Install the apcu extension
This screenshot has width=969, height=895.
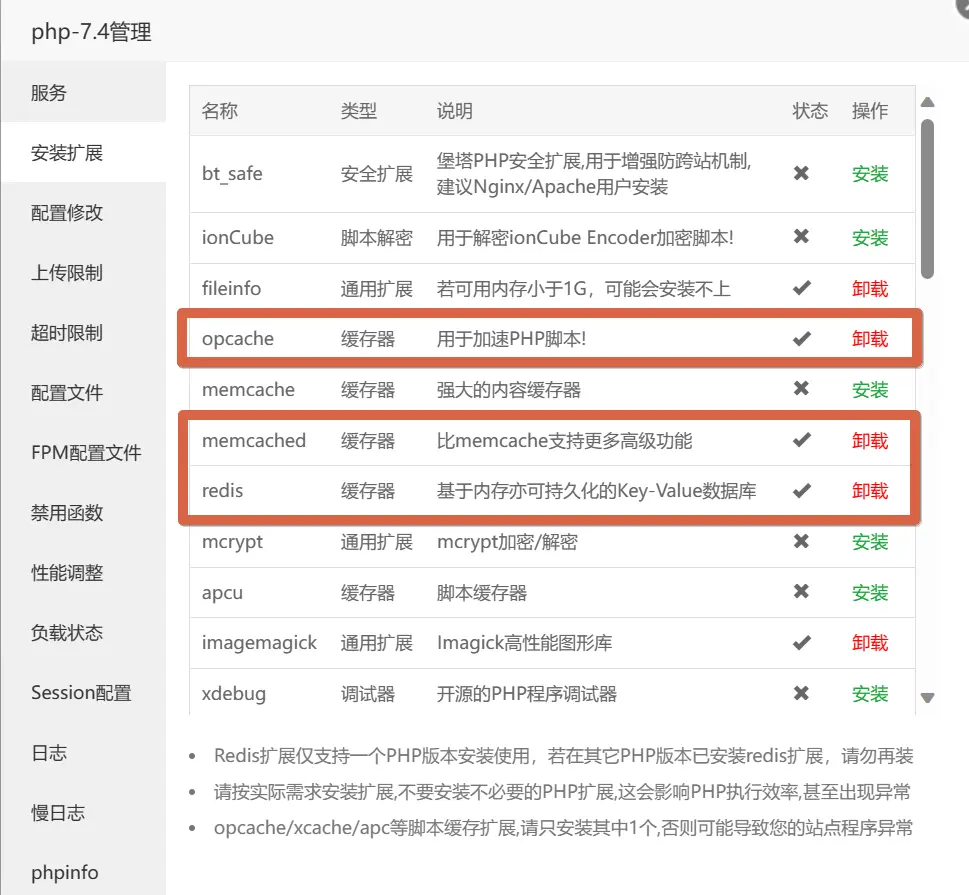tap(870, 592)
